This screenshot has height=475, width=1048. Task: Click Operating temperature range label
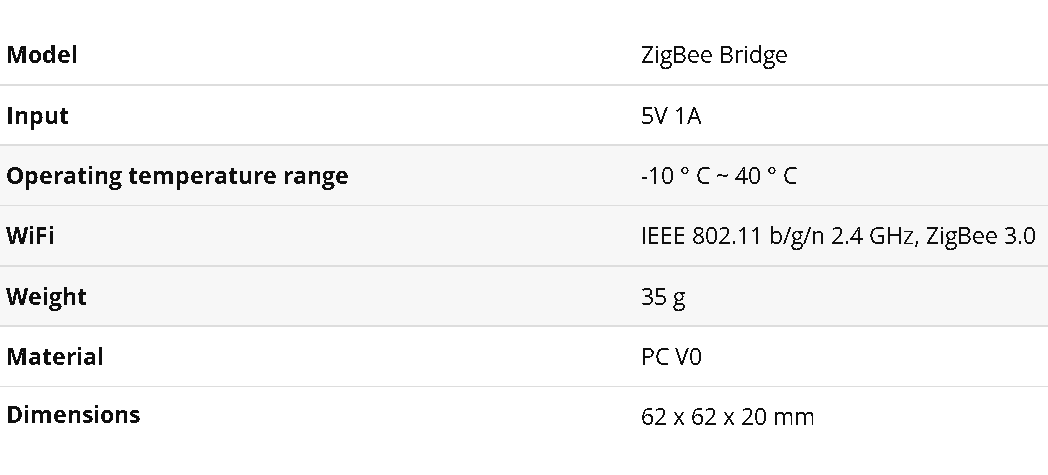tap(177, 176)
